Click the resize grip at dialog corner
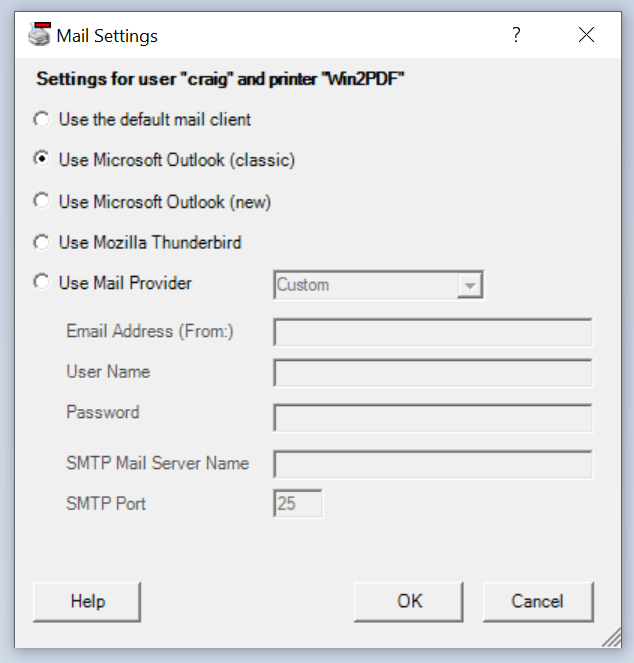The width and height of the screenshot is (634, 663). 611,639
